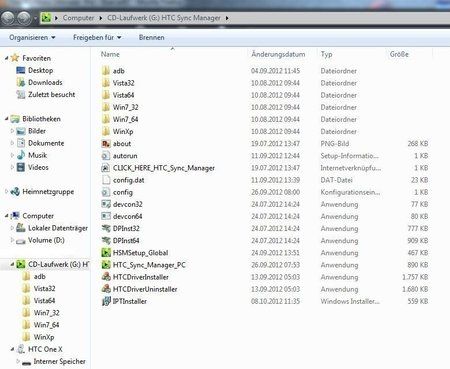Click the Forward navigation arrow button
450x369 pixels.
pyautogui.click(x=24, y=18)
